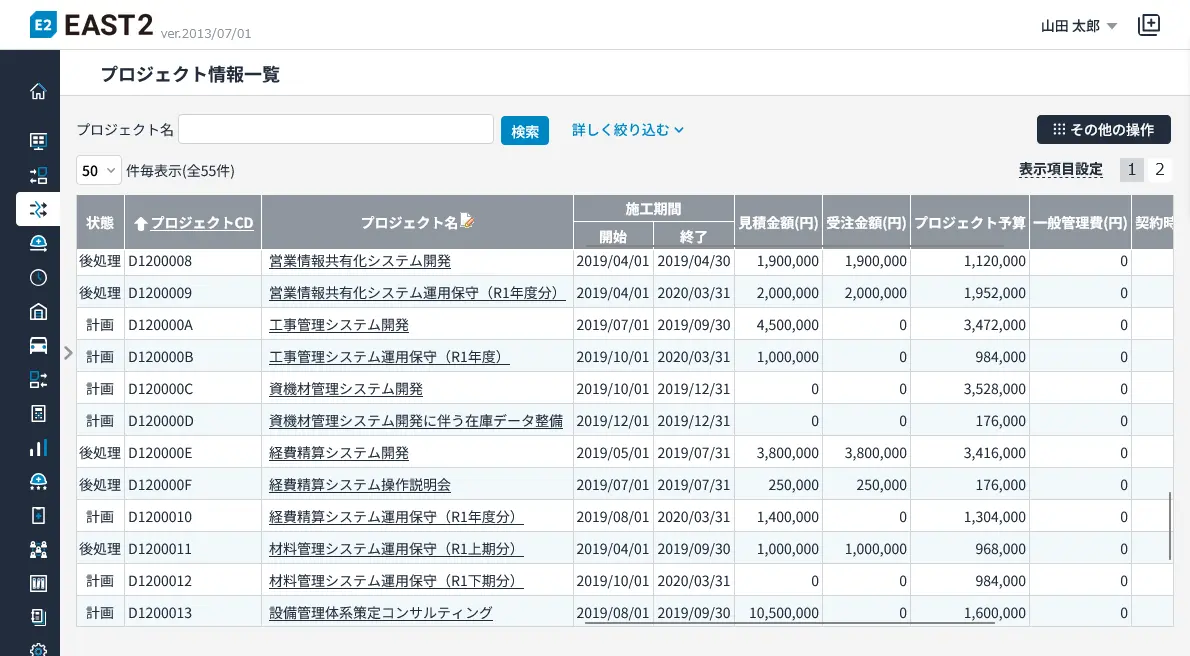Click the プロジェクト名 search input field
Viewport: 1190px width, 656px height.
[x=335, y=130]
